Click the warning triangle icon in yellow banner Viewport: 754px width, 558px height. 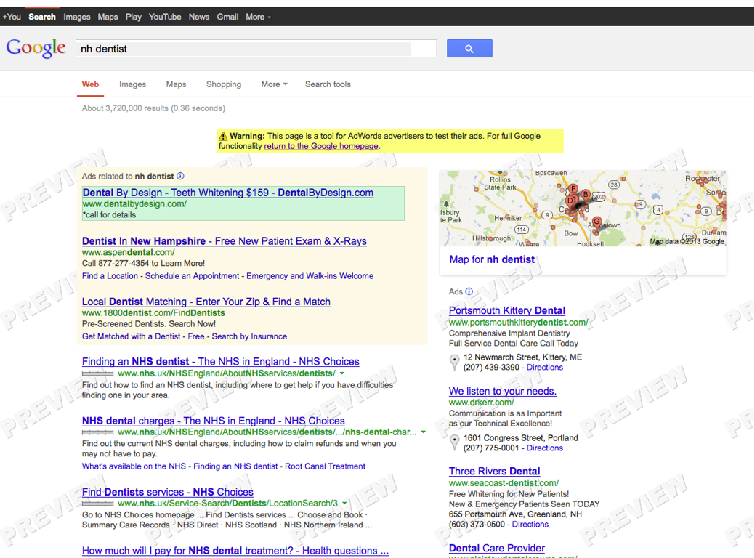tap(223, 136)
